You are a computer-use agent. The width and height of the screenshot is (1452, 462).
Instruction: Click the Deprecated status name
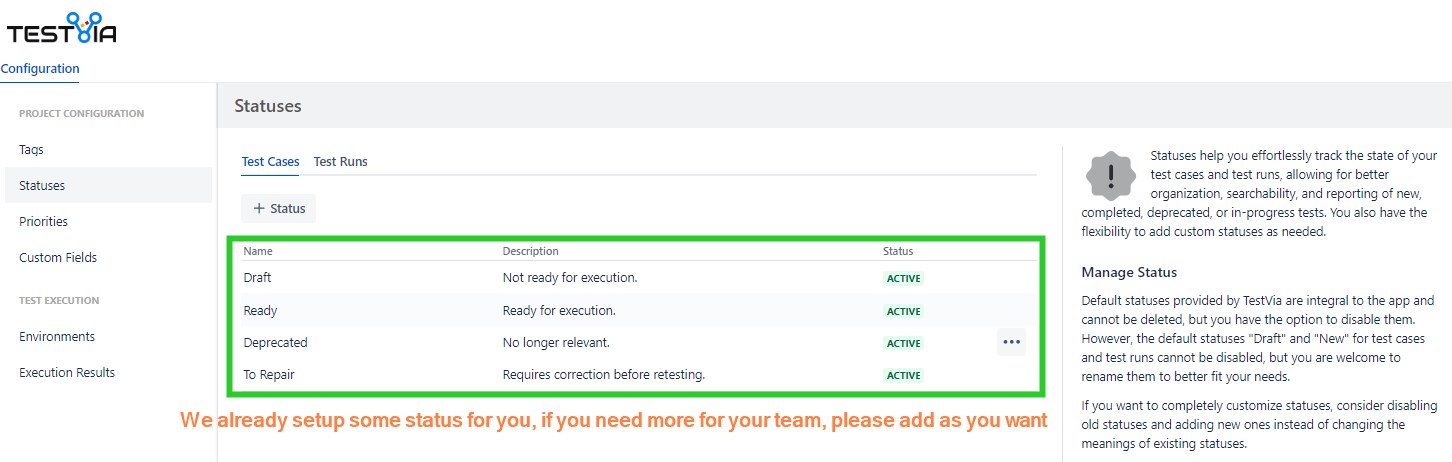point(276,343)
